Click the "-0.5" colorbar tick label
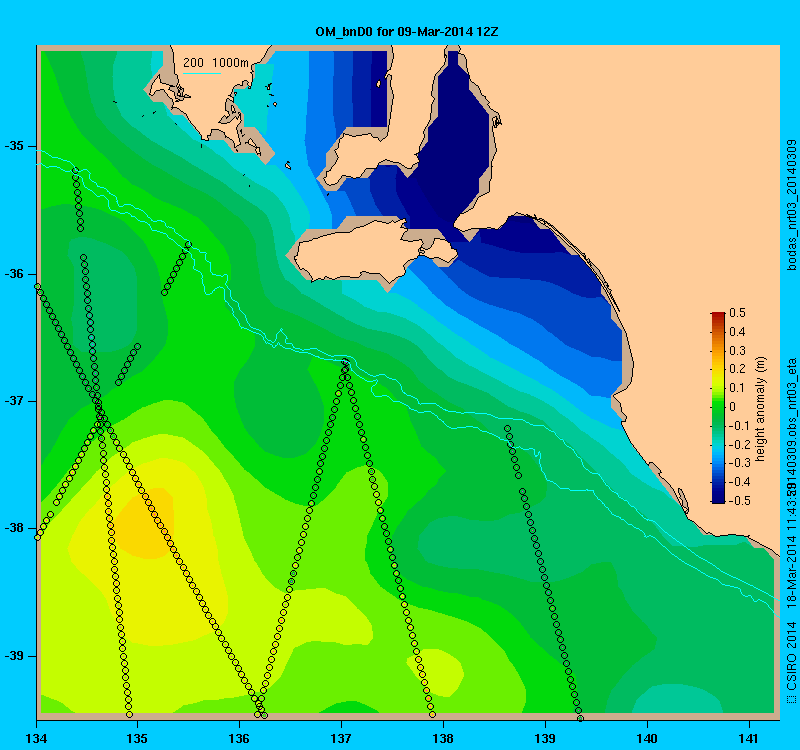 (x=739, y=501)
